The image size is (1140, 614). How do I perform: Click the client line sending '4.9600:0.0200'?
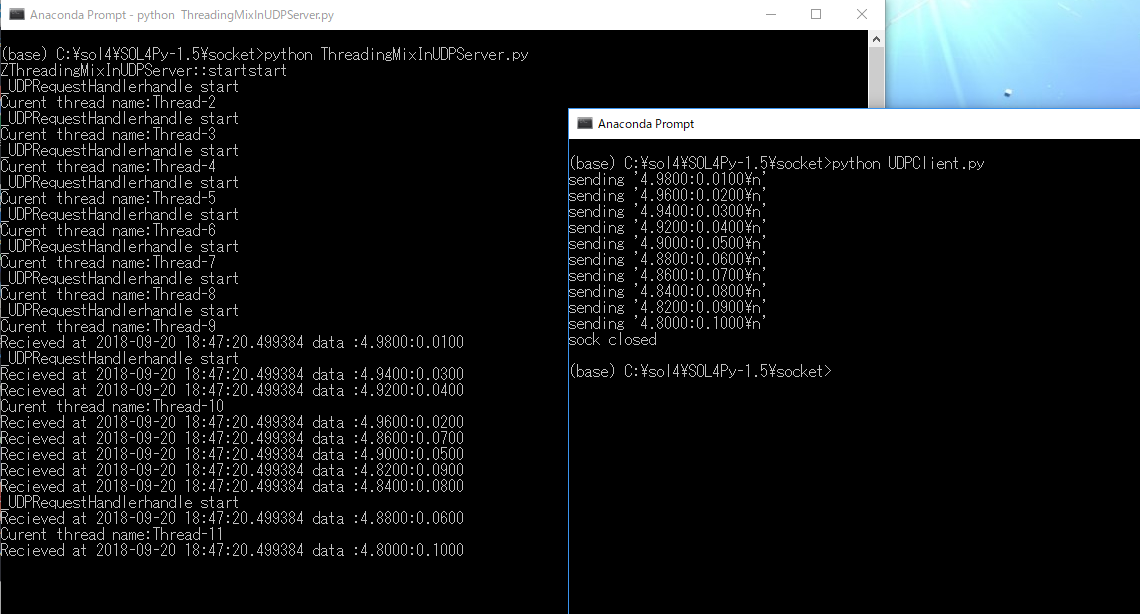coord(667,195)
